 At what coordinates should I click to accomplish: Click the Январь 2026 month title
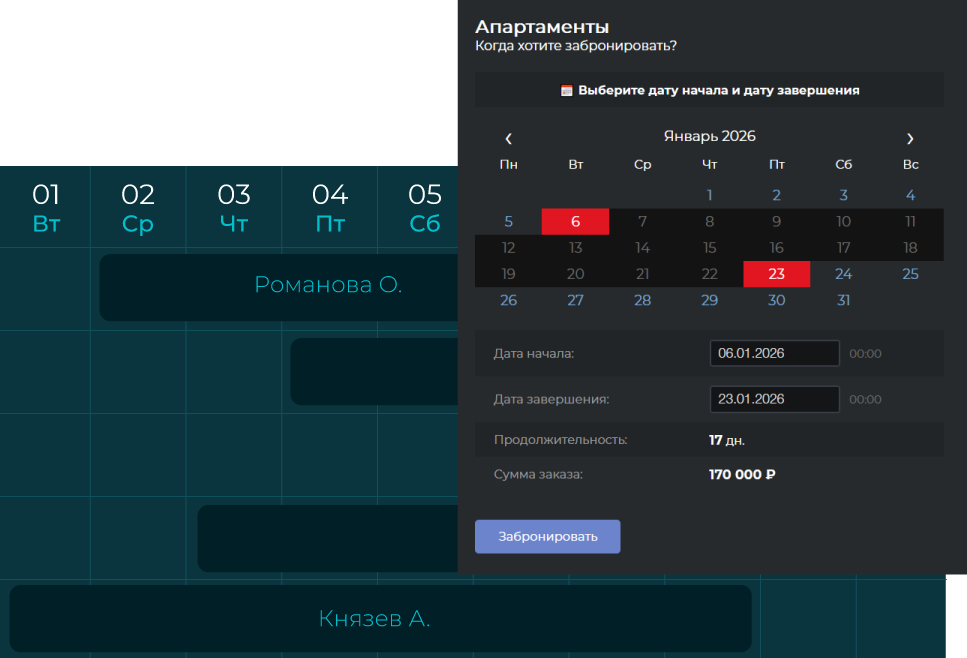709,136
